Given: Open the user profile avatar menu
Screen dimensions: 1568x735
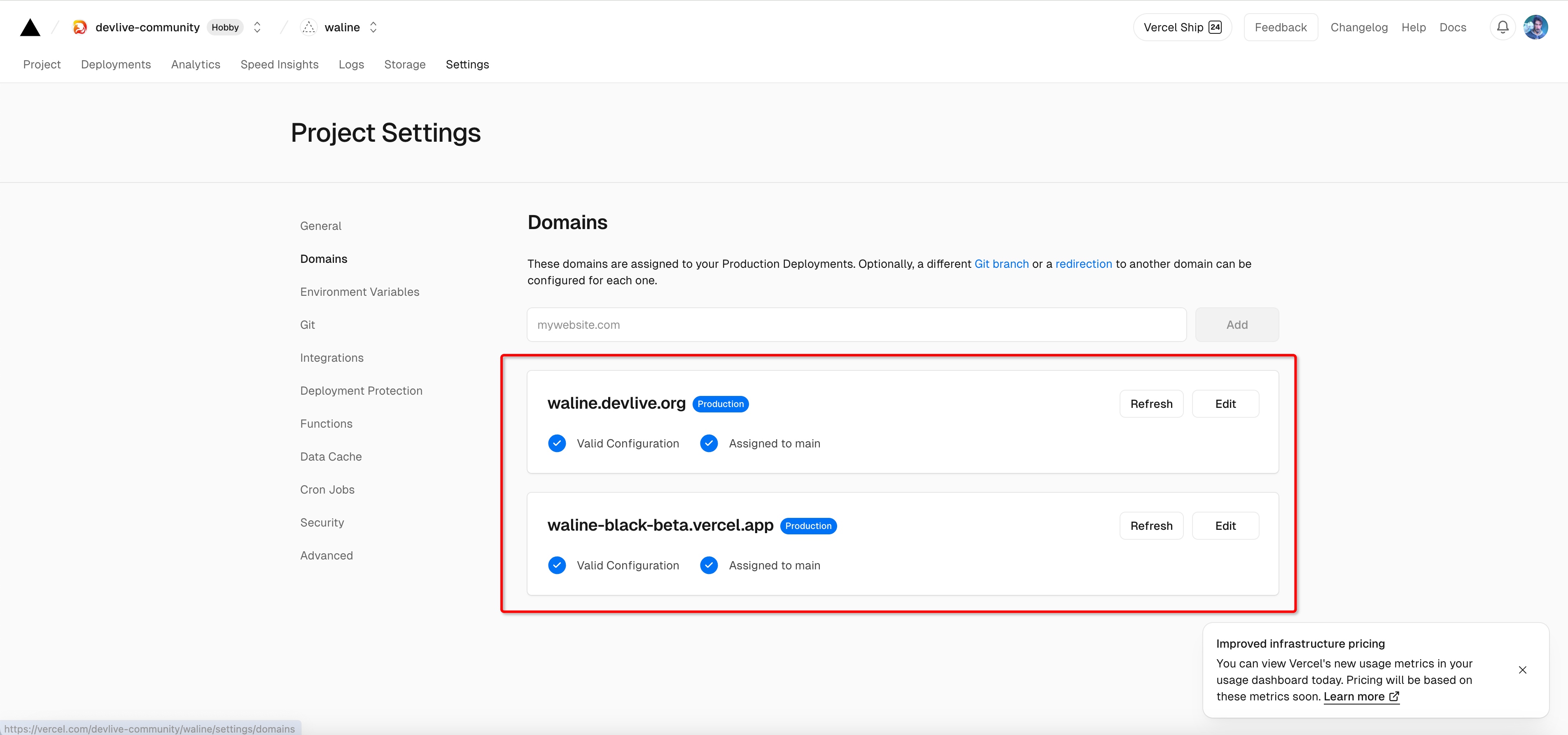Looking at the screenshot, I should tap(1535, 28).
